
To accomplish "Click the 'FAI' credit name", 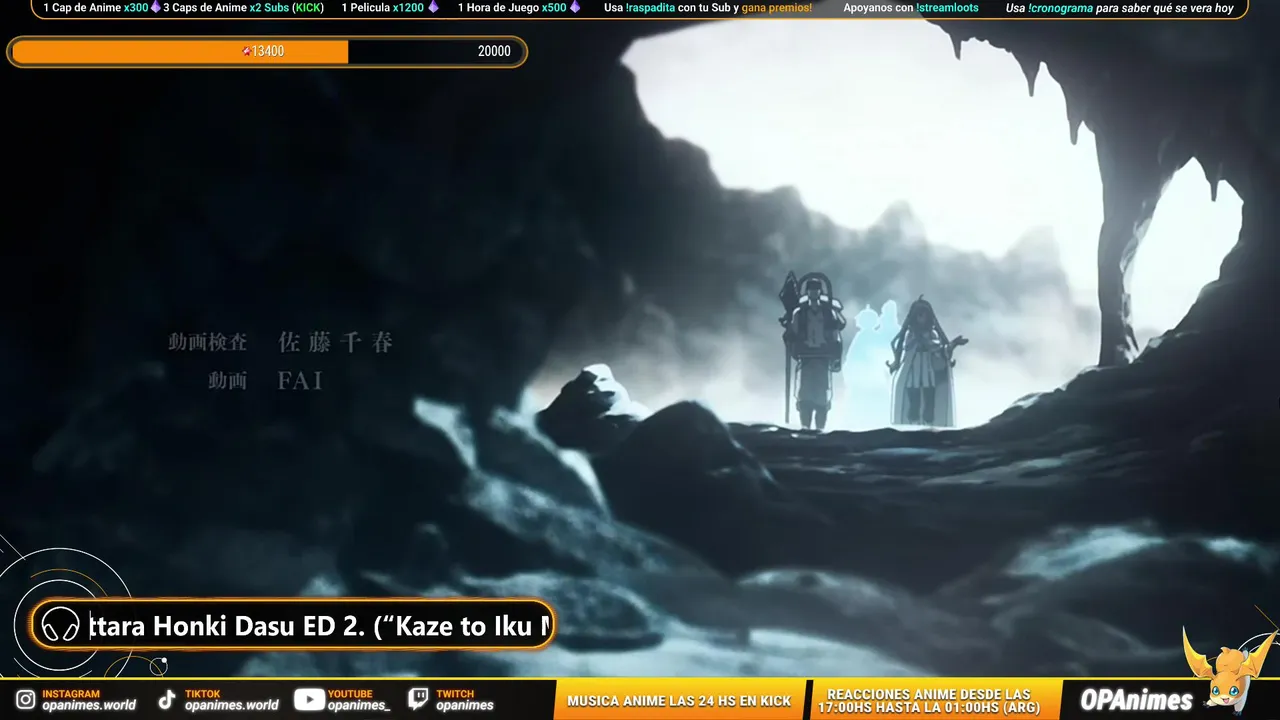I will [x=301, y=380].
